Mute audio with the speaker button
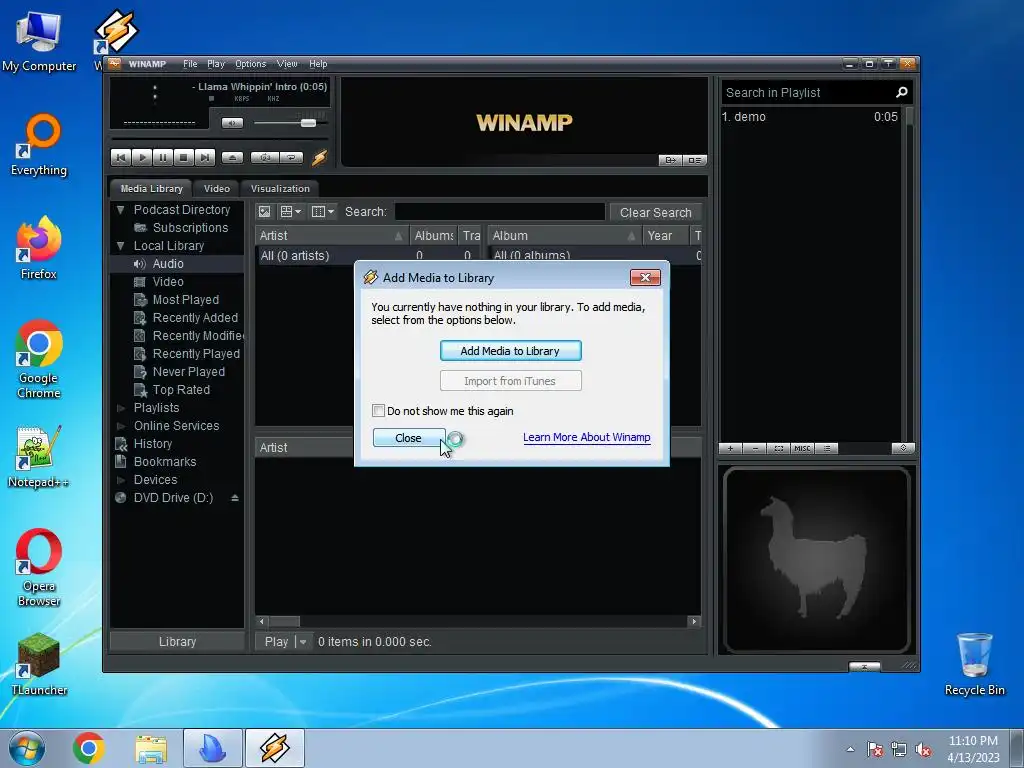This screenshot has width=1024, height=768. pos(232,123)
